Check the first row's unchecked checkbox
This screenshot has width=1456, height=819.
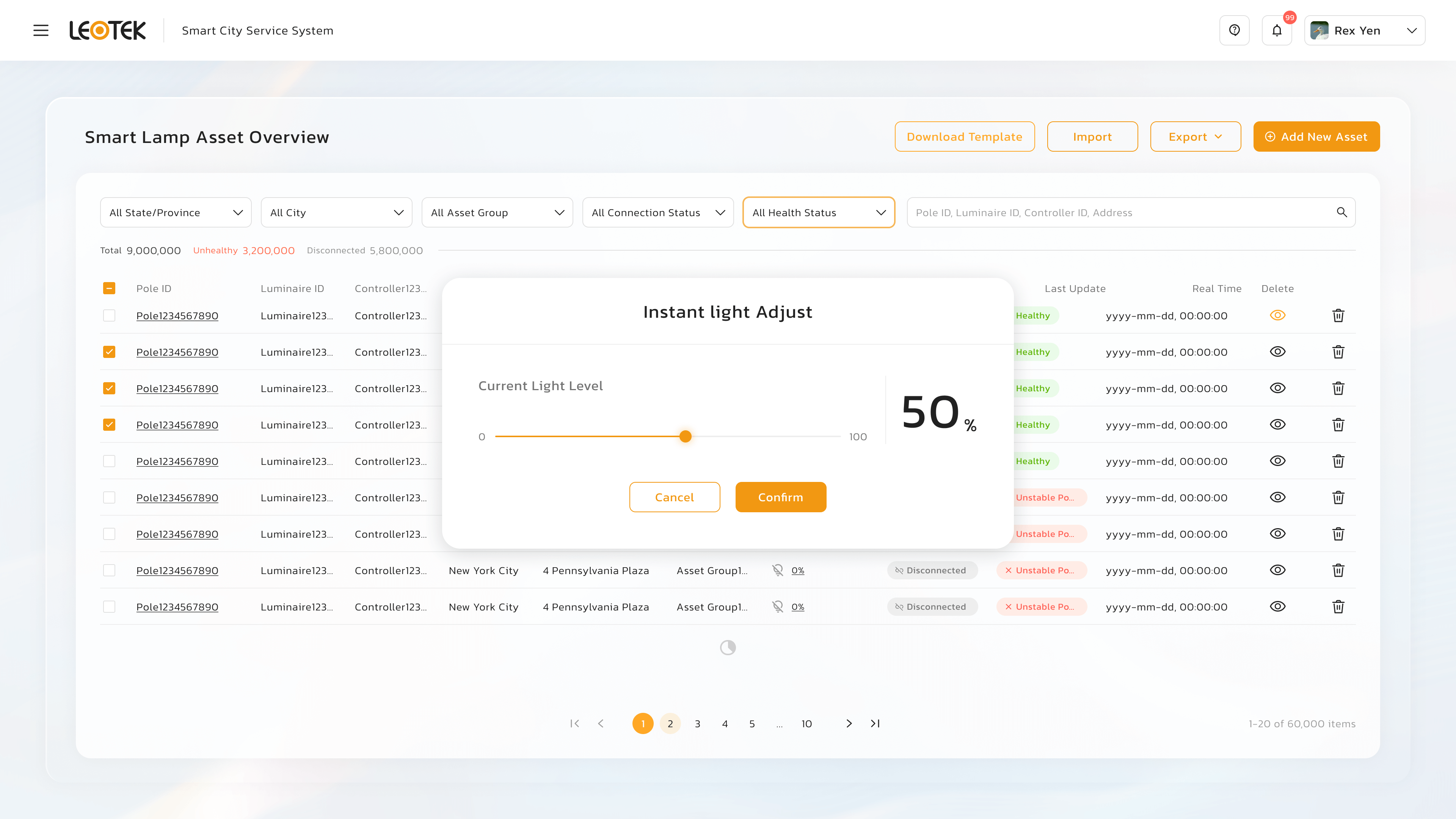(x=109, y=315)
